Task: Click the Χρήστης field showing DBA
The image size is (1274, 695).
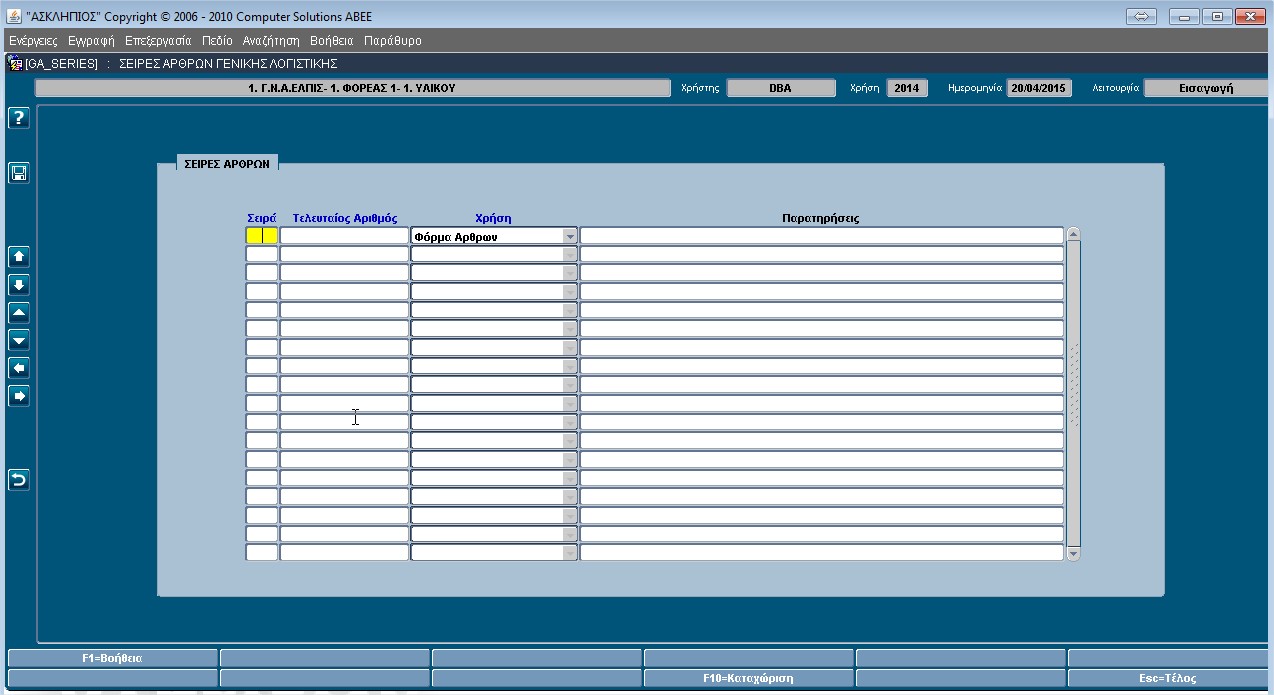Action: (x=781, y=88)
